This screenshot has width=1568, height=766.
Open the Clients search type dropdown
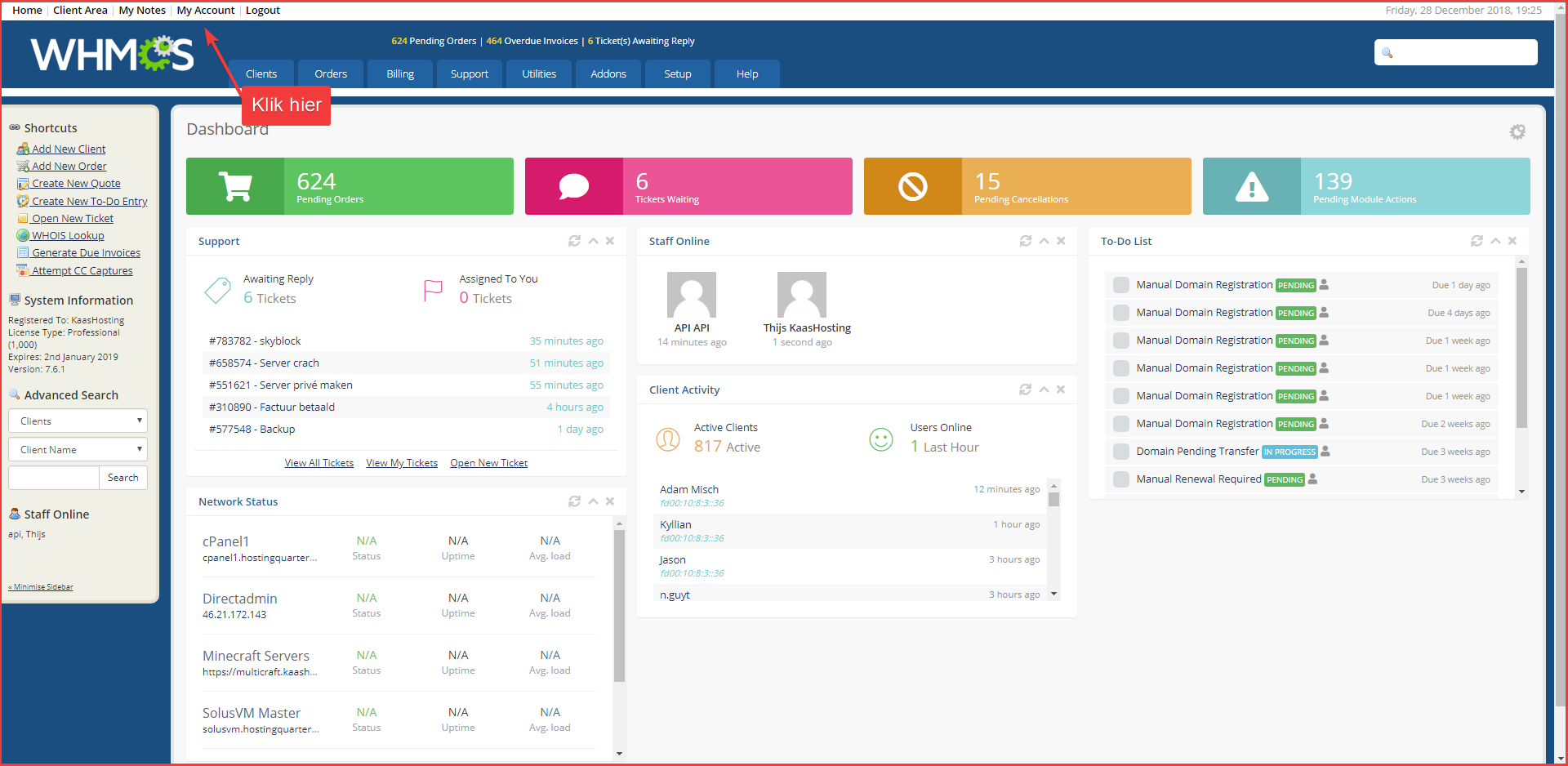[x=78, y=421]
